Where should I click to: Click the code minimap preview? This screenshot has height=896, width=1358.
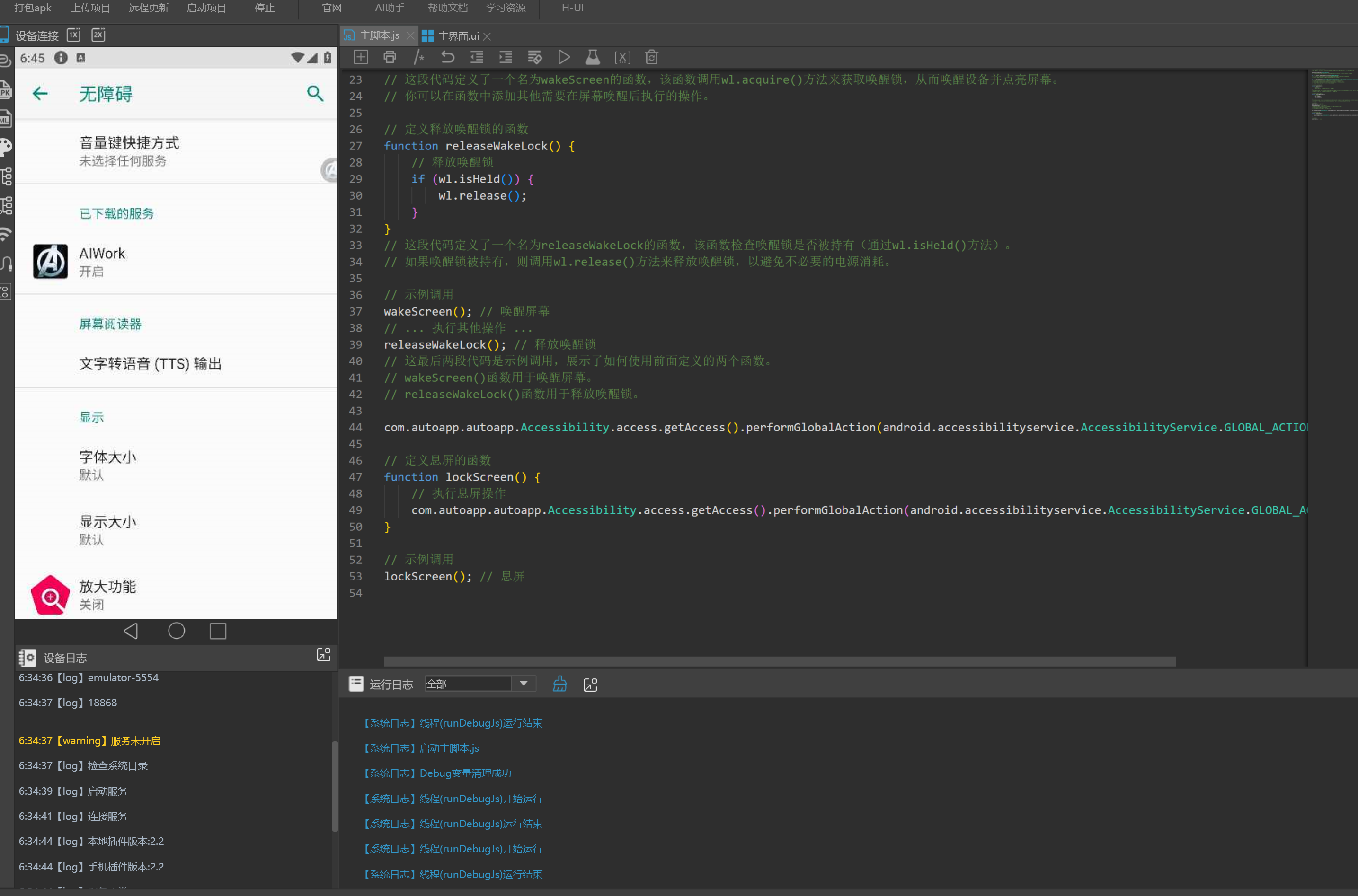pyautogui.click(x=1333, y=94)
